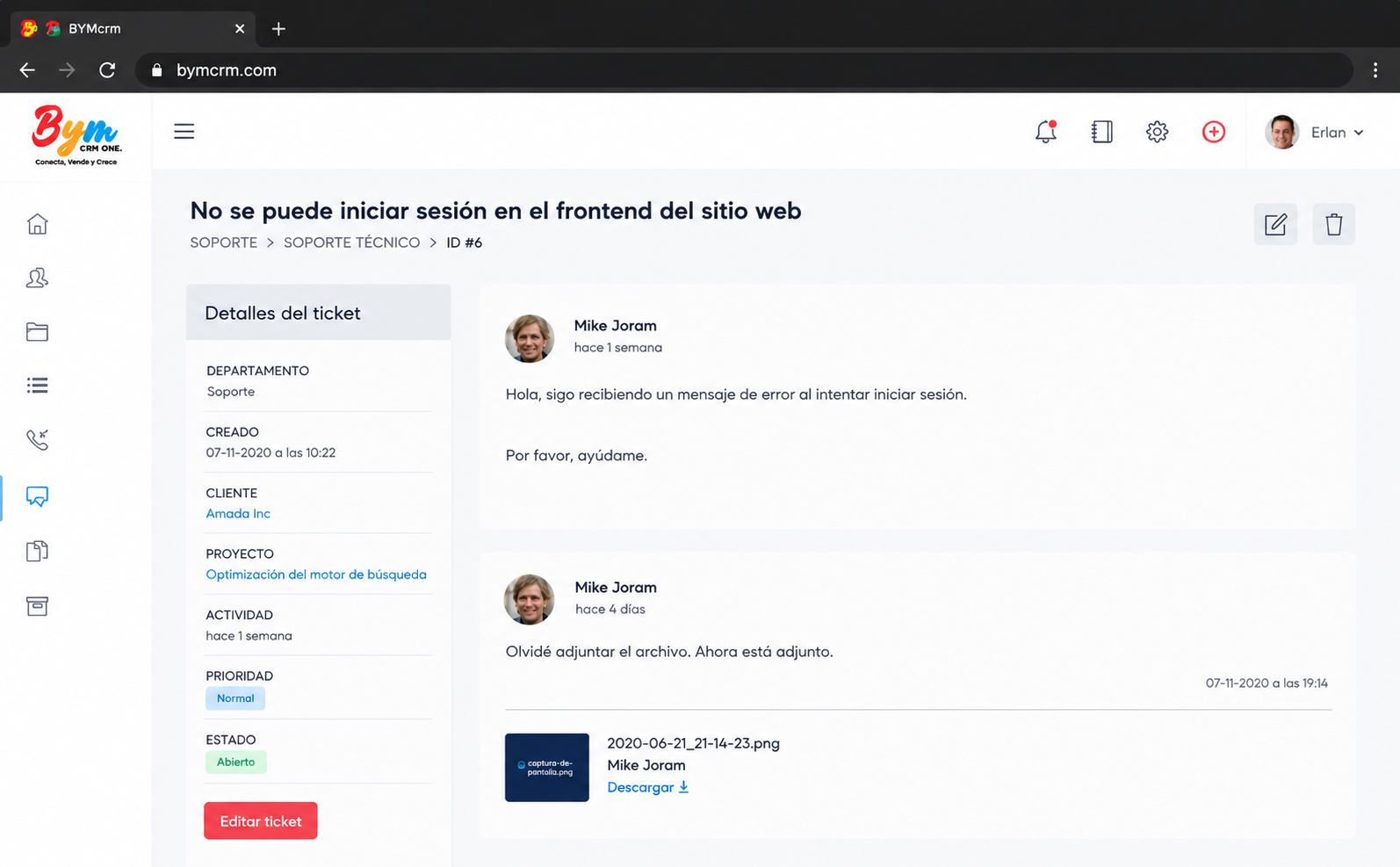
Task: Click Descargar to download the attachment
Action: [x=648, y=787]
